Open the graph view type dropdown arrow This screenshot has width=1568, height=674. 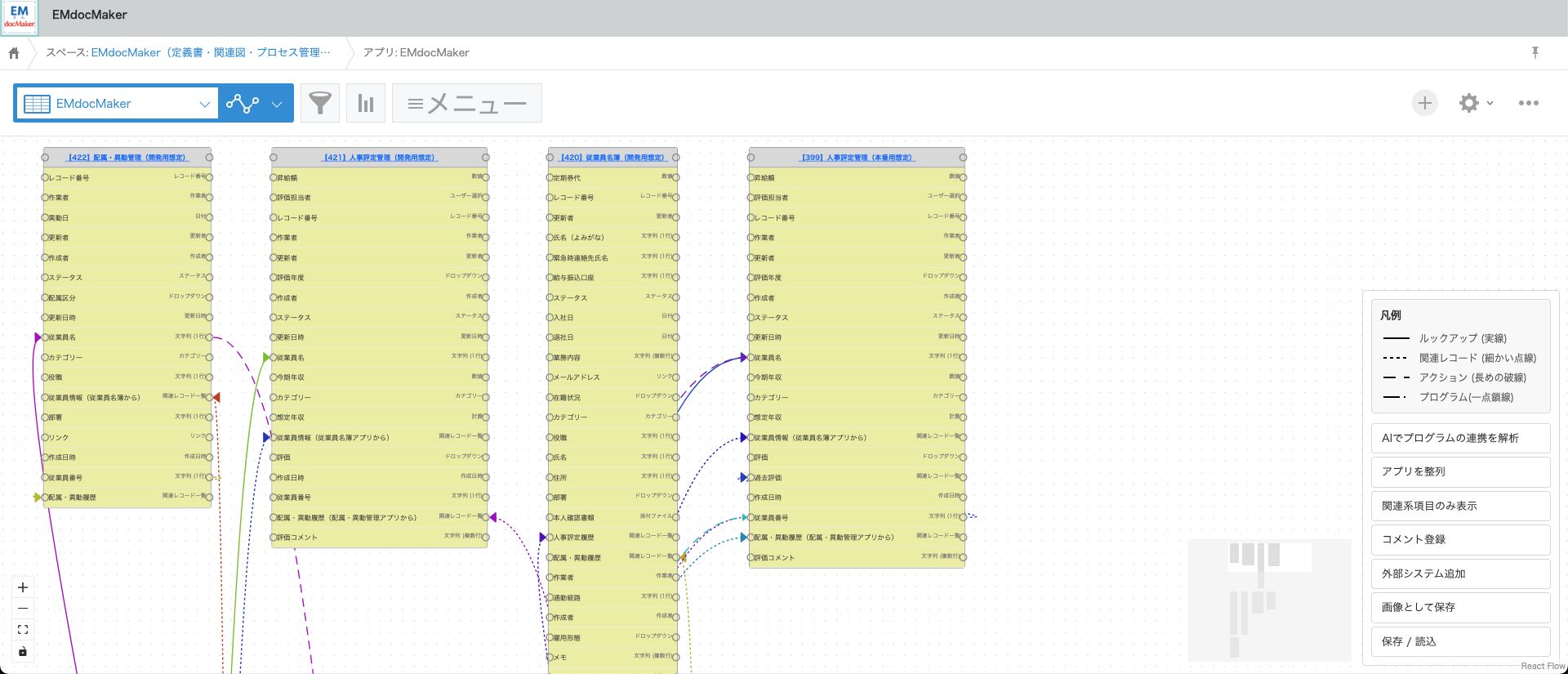277,104
